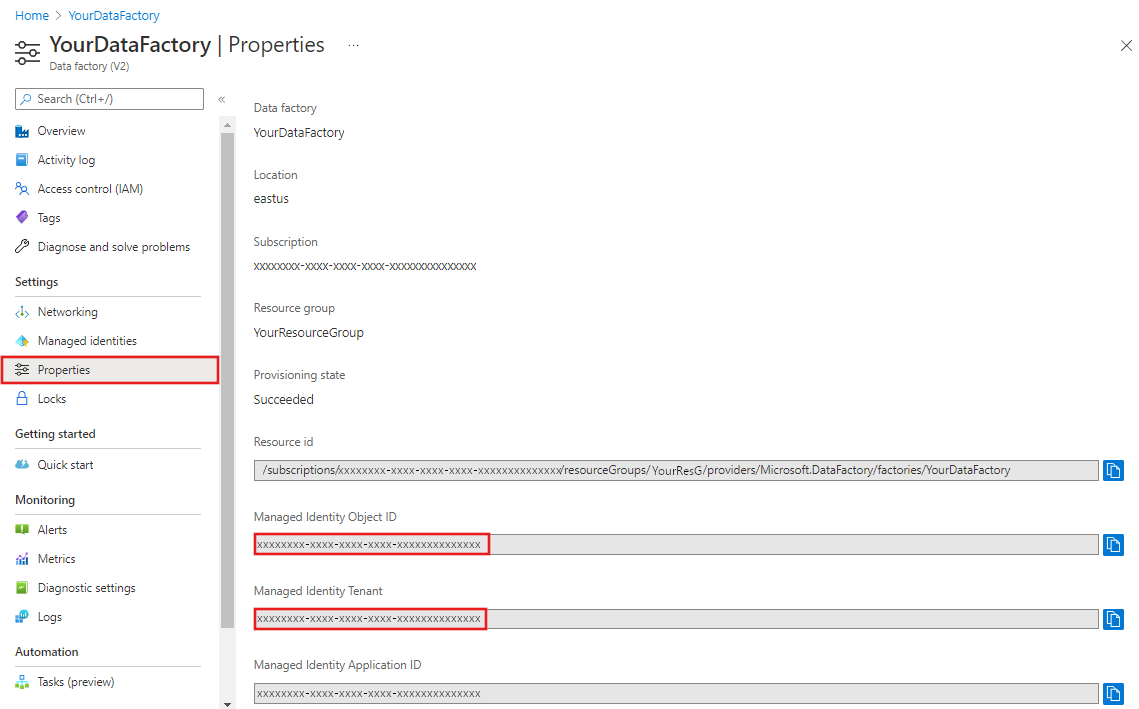Click the Quick start cloud icon
The height and width of the screenshot is (709, 1139).
(23, 464)
